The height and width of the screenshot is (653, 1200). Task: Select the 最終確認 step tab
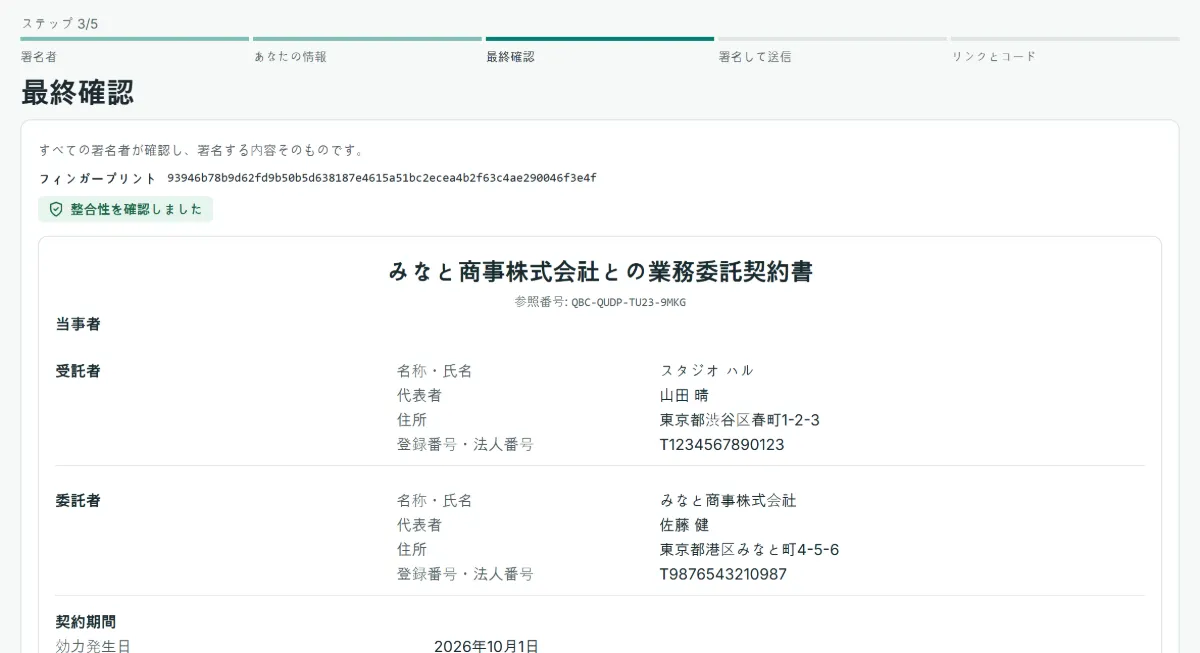[600, 51]
